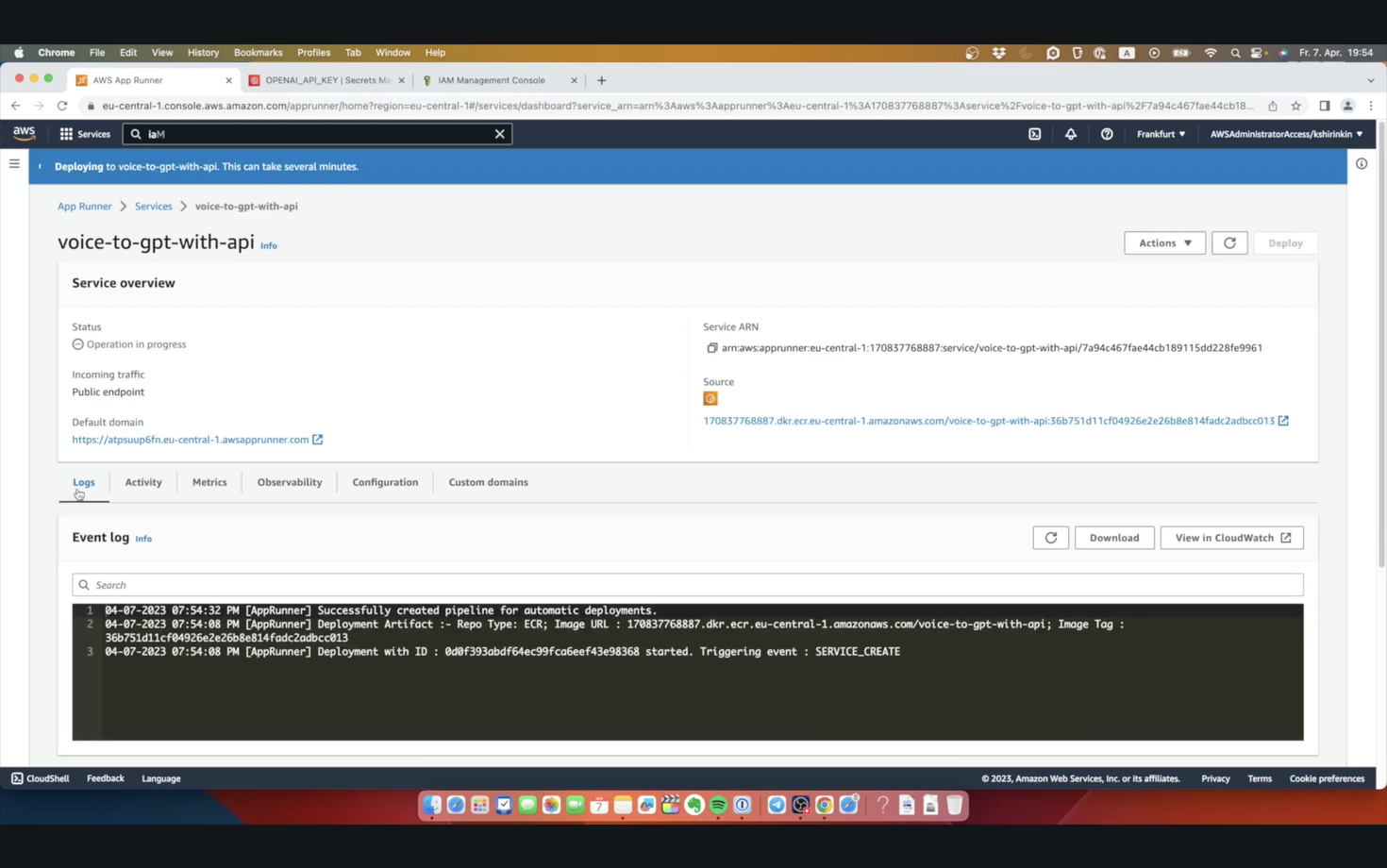Open the default domain awsapprunner.com link

197,440
